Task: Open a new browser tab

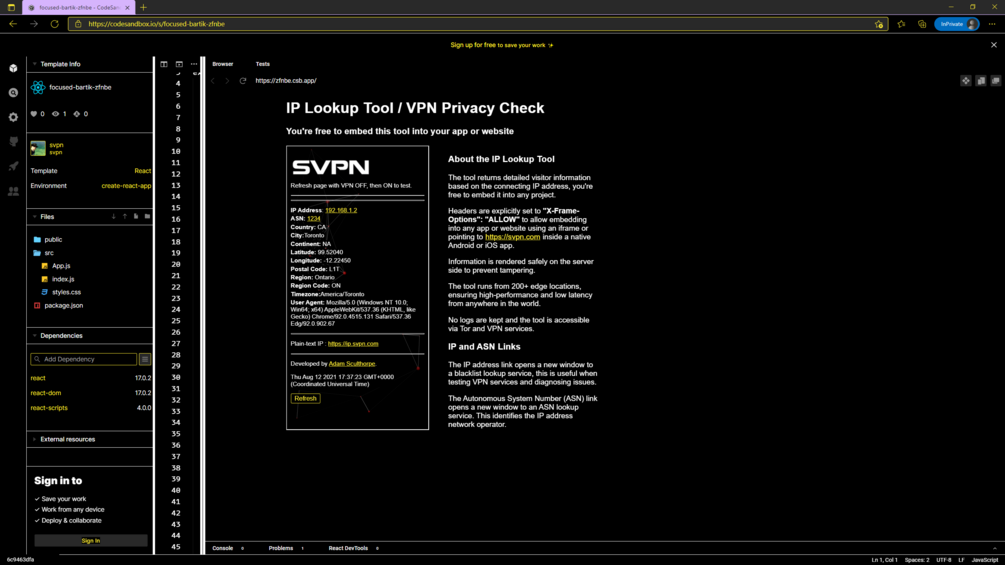Action: click(x=144, y=8)
